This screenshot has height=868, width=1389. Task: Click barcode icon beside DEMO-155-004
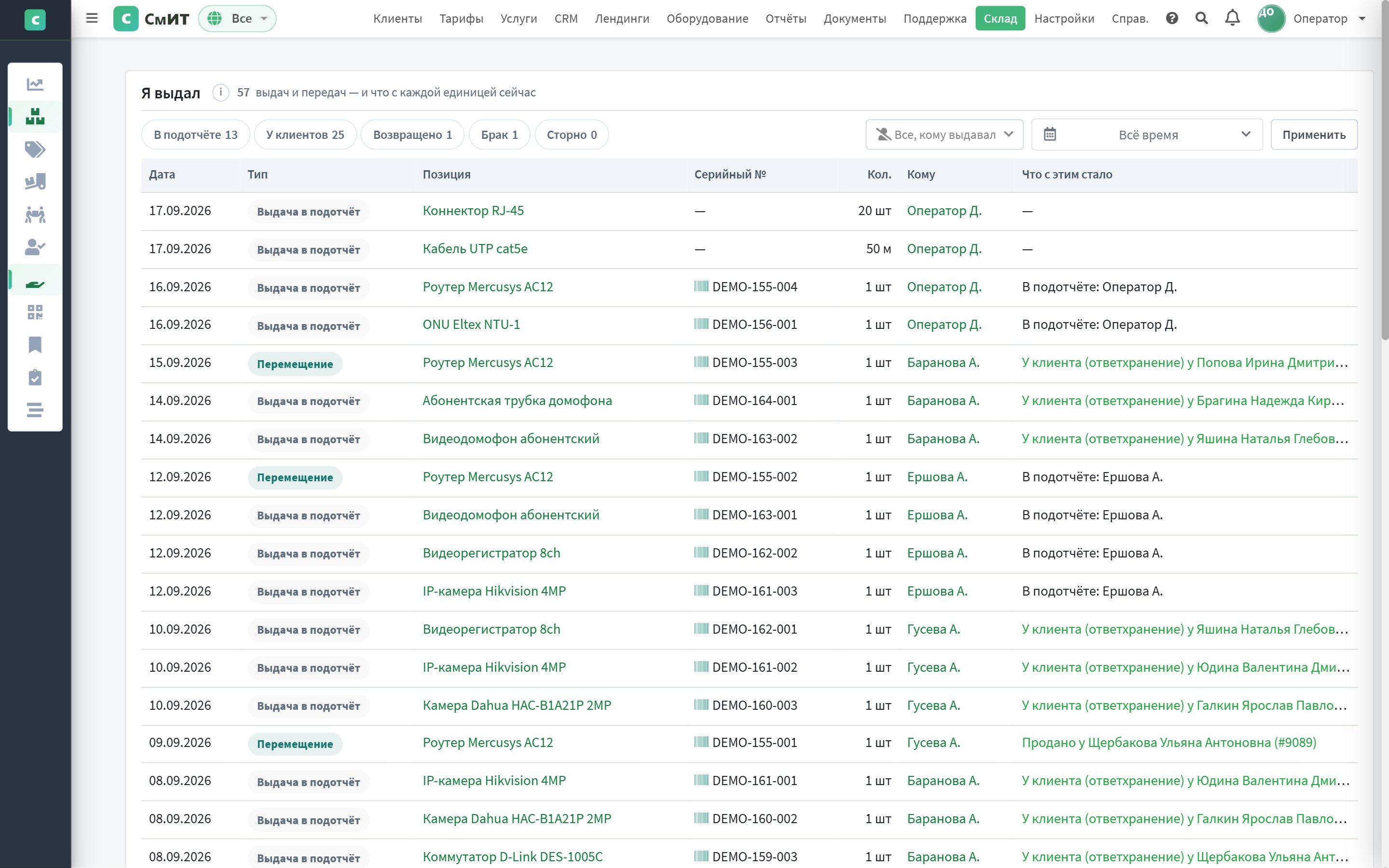tap(701, 286)
